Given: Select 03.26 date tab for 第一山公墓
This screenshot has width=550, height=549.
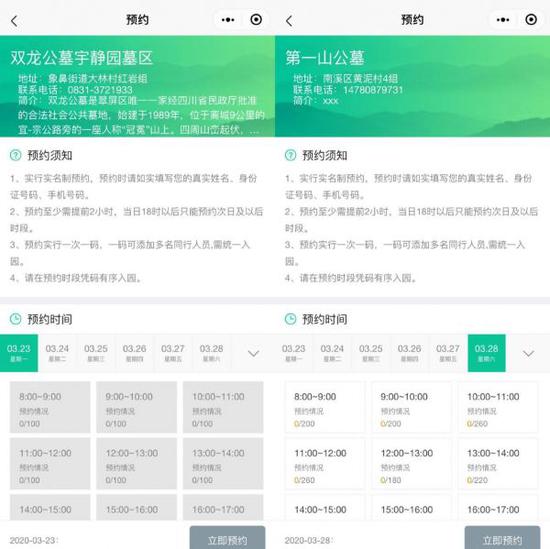Looking at the screenshot, I should [409, 353].
